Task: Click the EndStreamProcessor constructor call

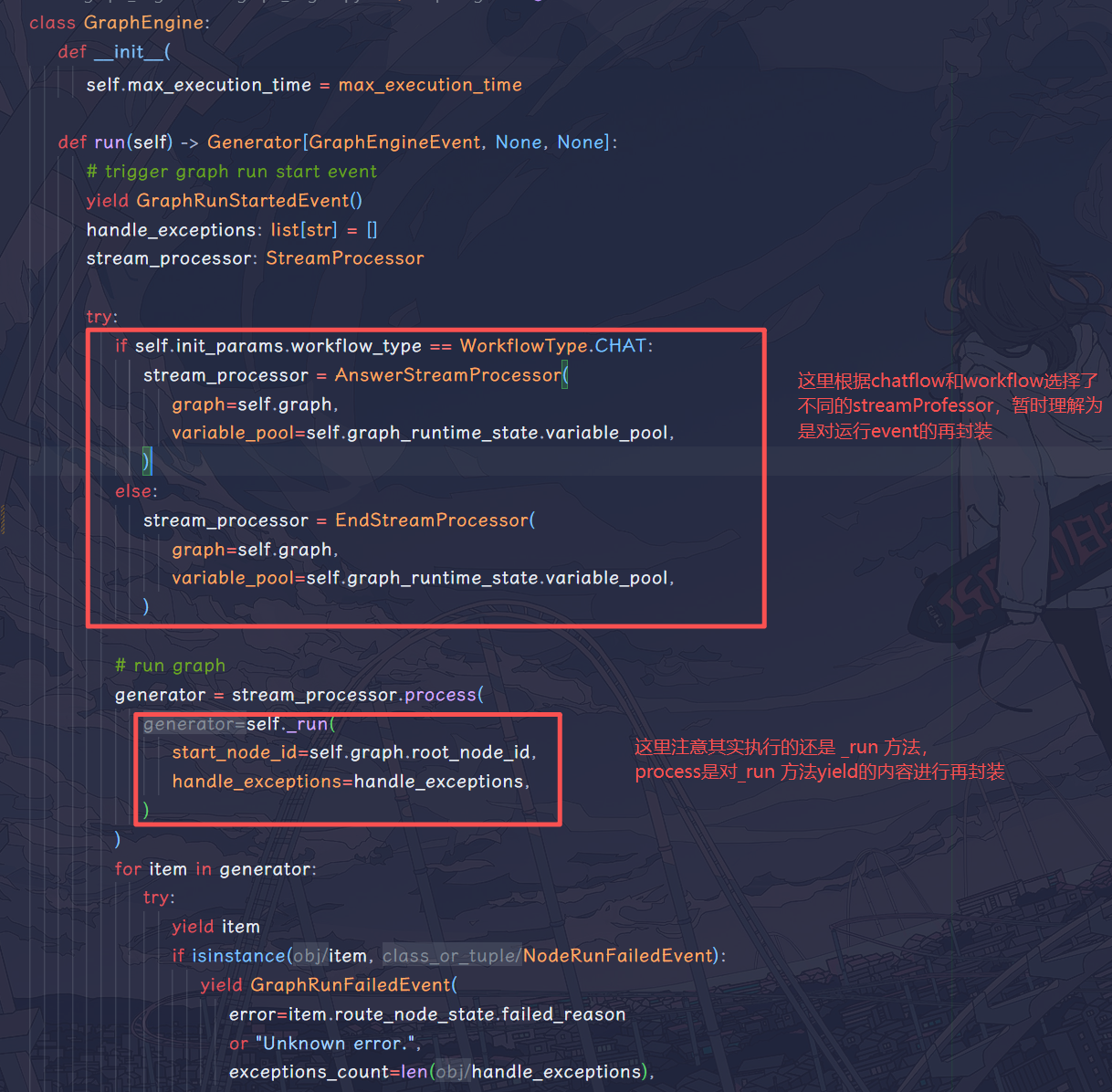Action: coord(431,520)
